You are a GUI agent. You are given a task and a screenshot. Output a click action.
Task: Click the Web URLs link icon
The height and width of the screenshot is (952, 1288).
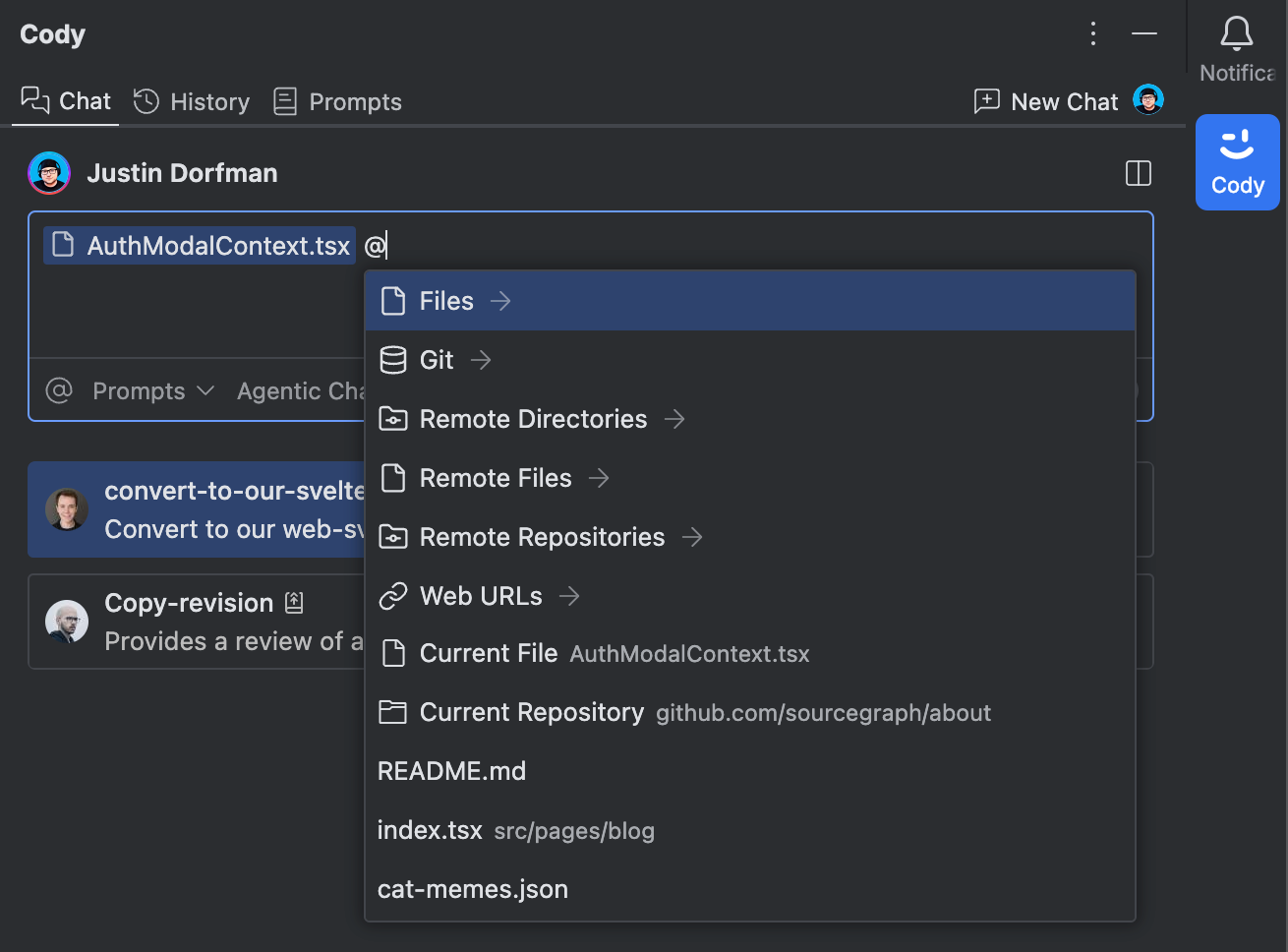[x=393, y=596]
